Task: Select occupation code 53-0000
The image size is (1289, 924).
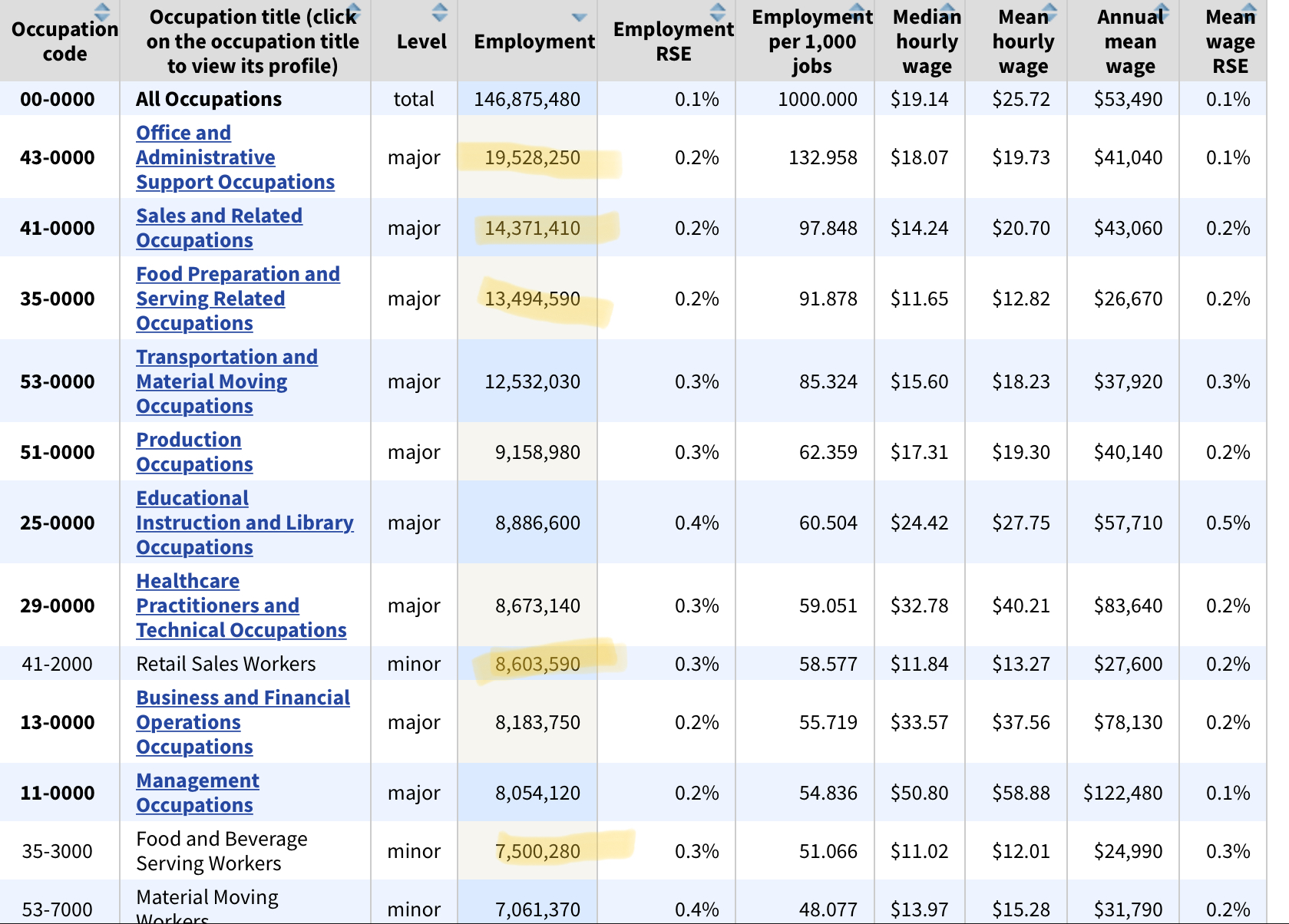Action: click(58, 381)
